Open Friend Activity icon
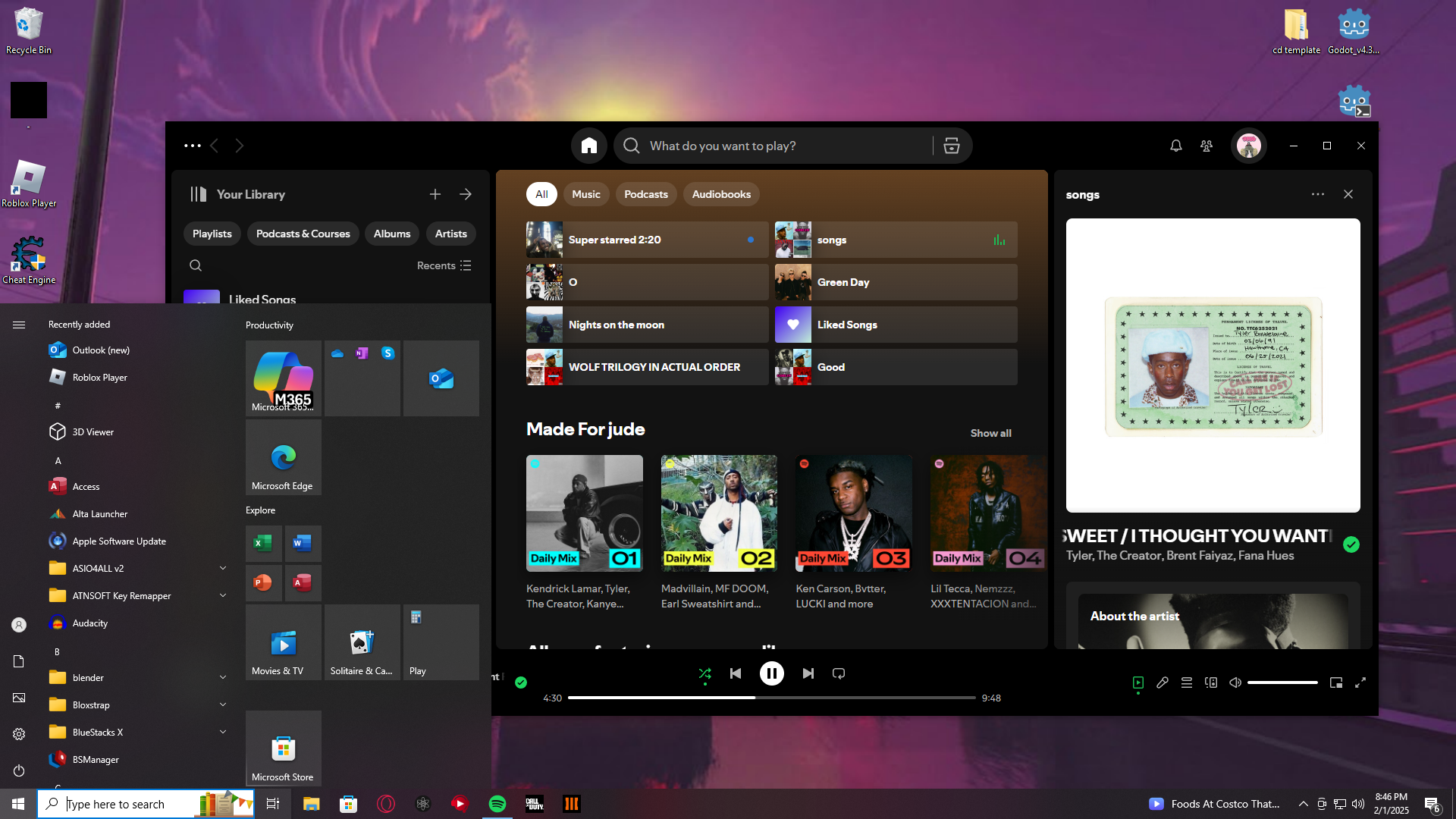The image size is (1456, 819). (x=1207, y=146)
